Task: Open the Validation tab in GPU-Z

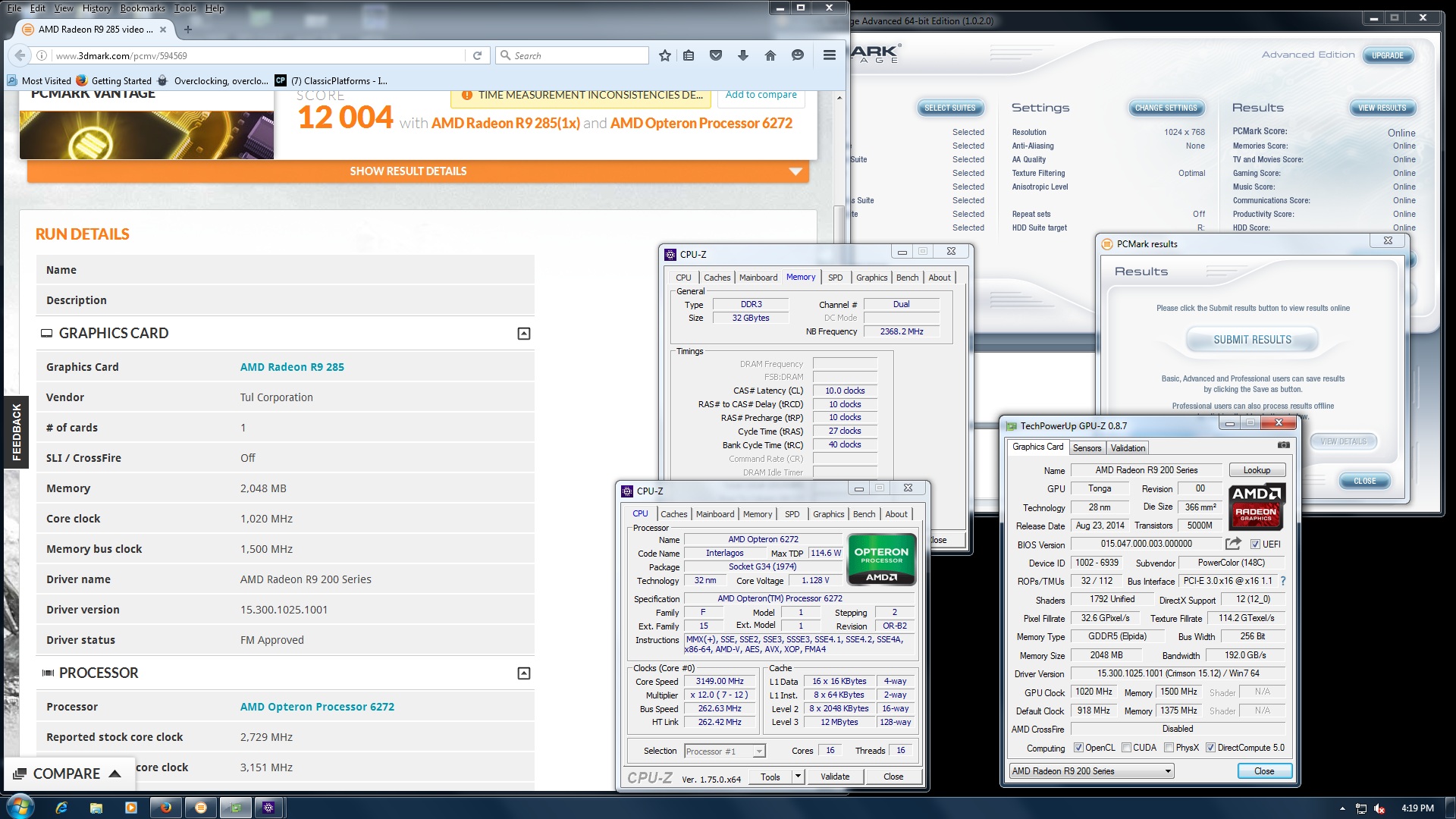Action: click(1128, 448)
